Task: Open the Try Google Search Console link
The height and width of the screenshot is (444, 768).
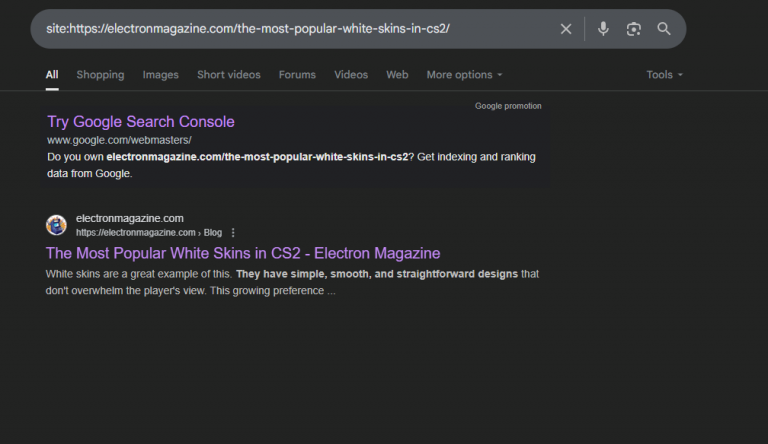Action: (141, 122)
